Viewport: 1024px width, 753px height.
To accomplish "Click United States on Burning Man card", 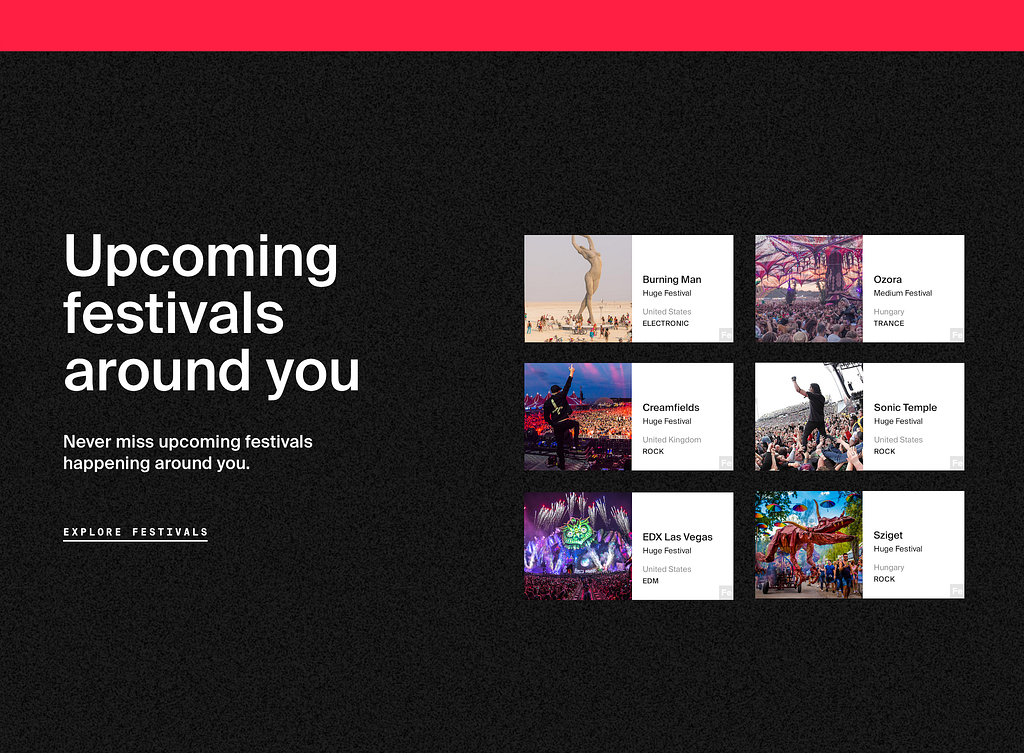I will click(667, 312).
